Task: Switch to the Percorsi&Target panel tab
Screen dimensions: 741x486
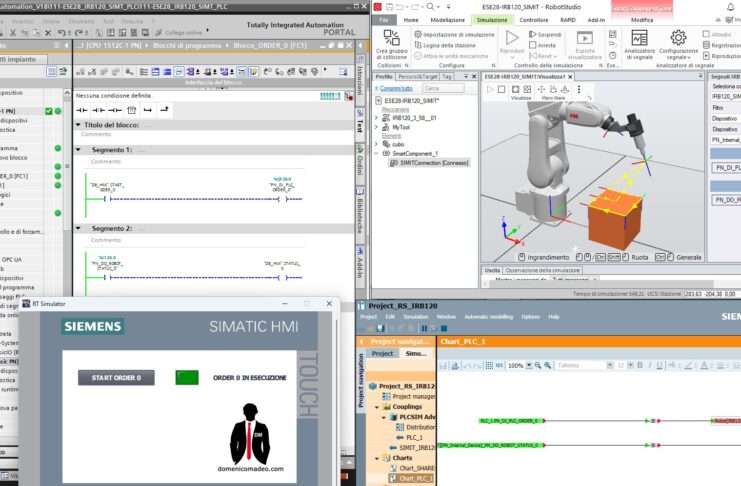Action: pos(417,77)
